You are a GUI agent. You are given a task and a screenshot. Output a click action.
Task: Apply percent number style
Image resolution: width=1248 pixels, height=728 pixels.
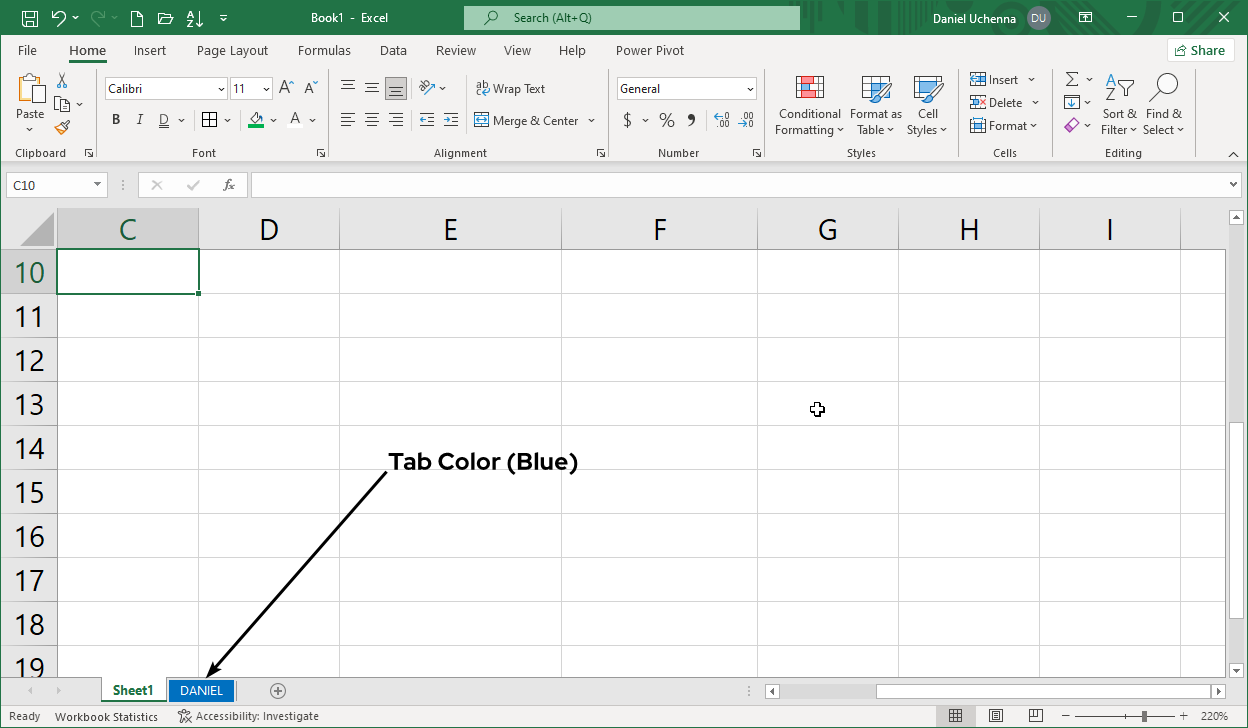pyautogui.click(x=666, y=120)
